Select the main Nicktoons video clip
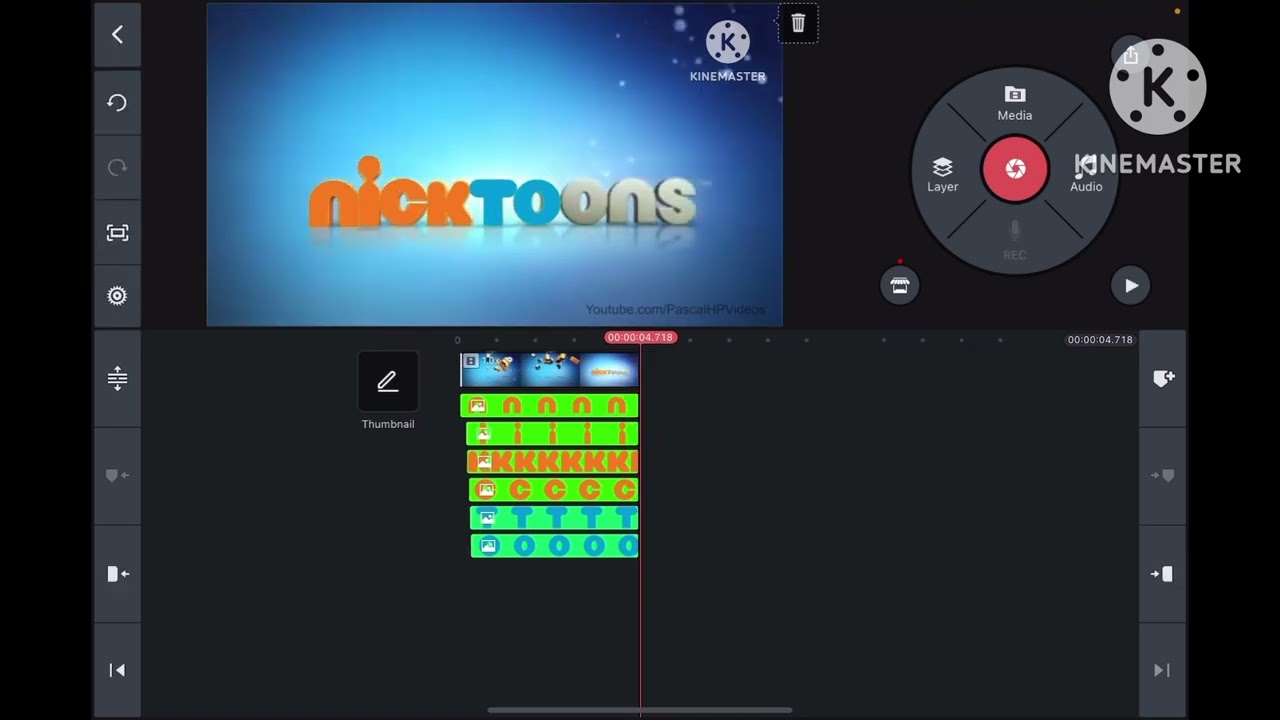The image size is (1280, 720). (549, 370)
